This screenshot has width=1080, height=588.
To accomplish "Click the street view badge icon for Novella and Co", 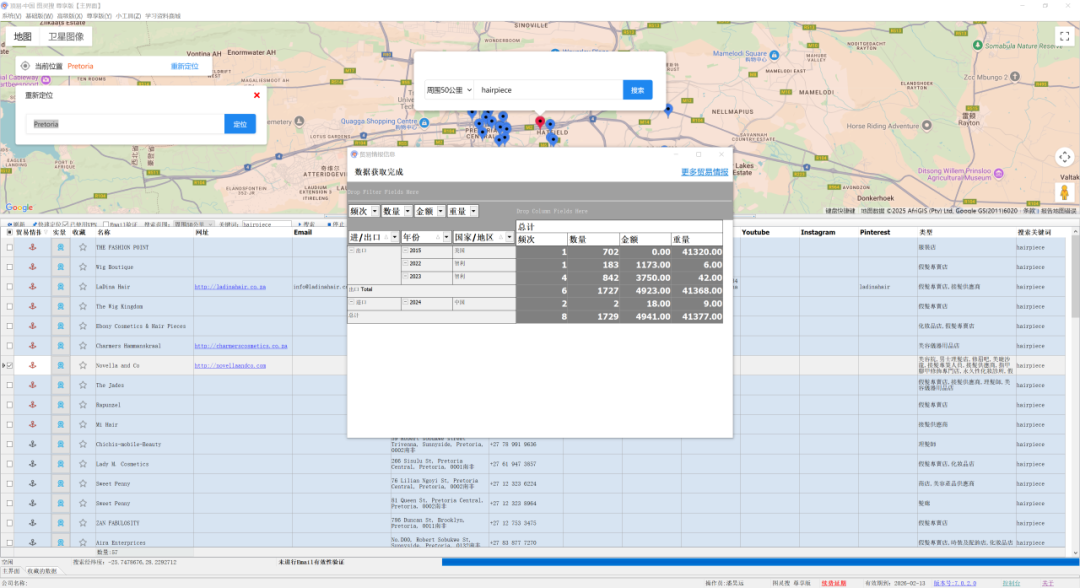I will point(61,366).
